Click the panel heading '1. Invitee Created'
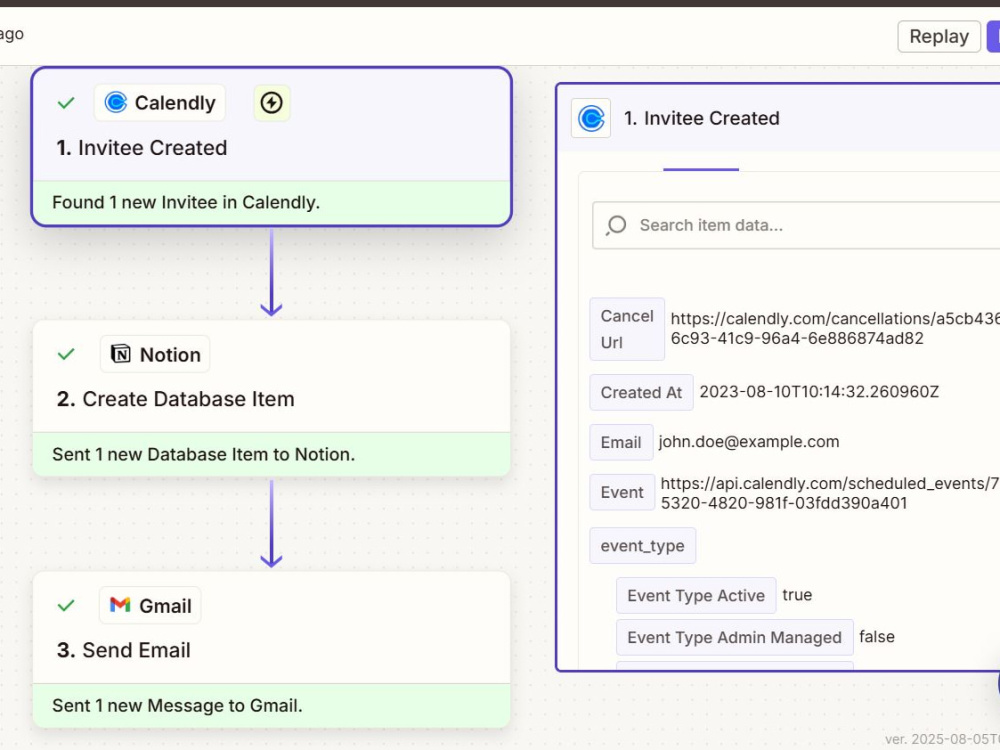This screenshot has width=1000, height=750. [702, 118]
